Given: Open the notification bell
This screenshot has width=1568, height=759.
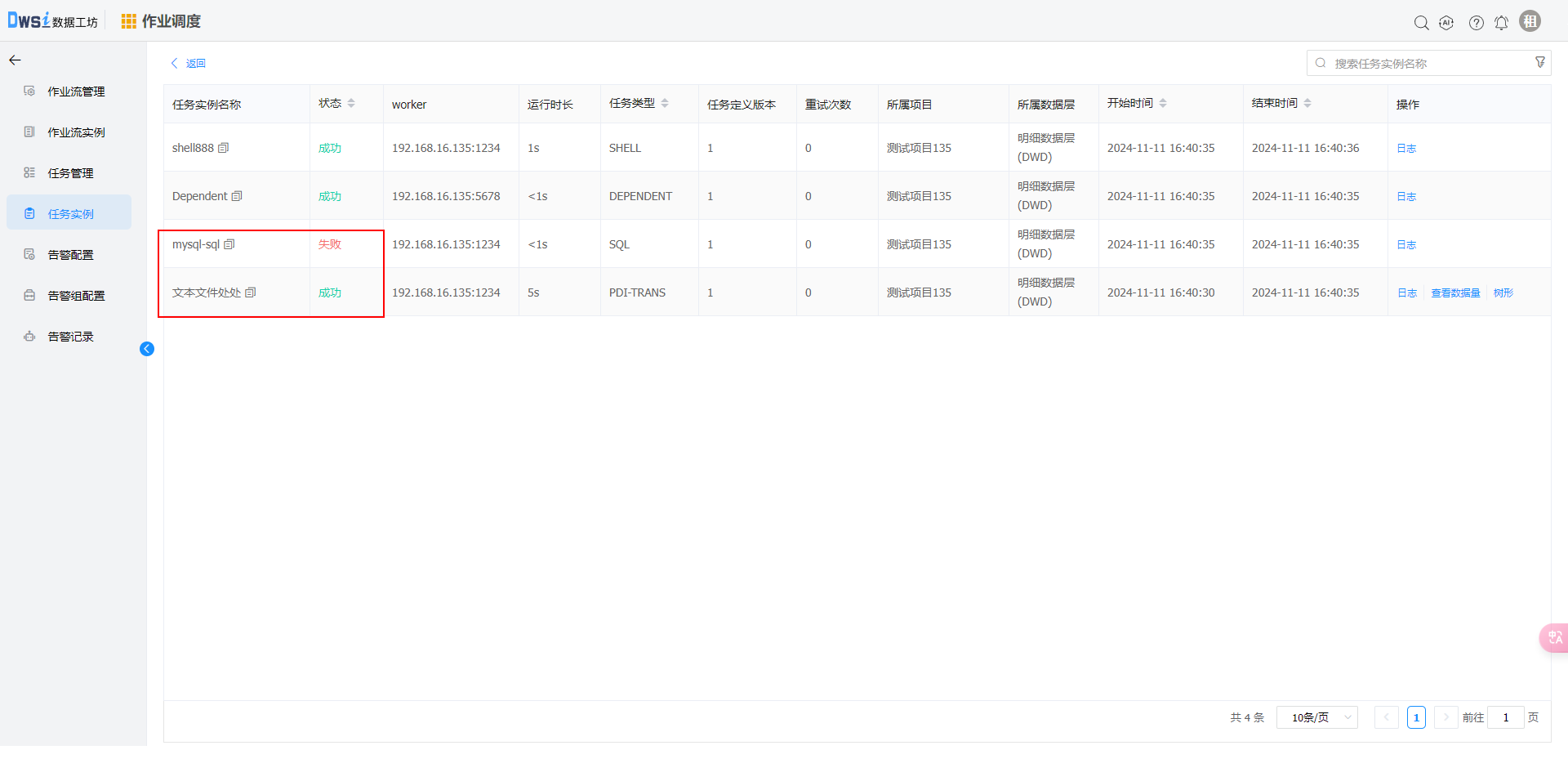Looking at the screenshot, I should pyautogui.click(x=1501, y=23).
